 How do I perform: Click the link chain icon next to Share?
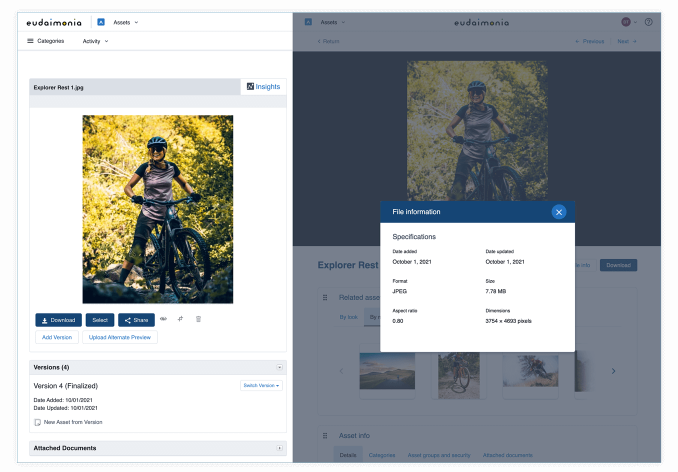point(163,319)
